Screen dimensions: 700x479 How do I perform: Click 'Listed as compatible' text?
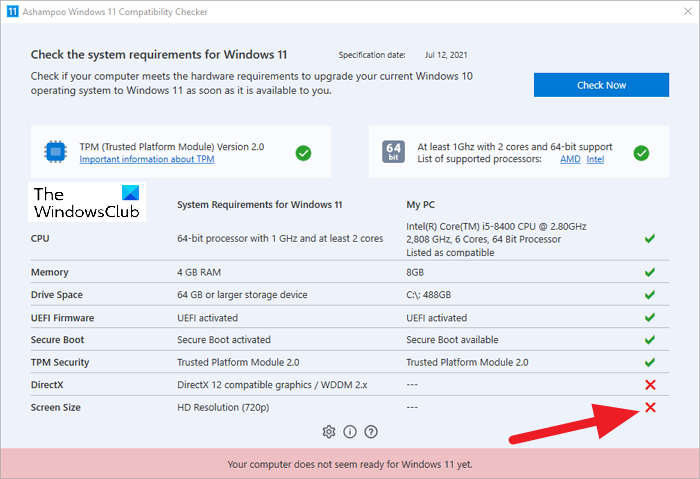coord(450,253)
